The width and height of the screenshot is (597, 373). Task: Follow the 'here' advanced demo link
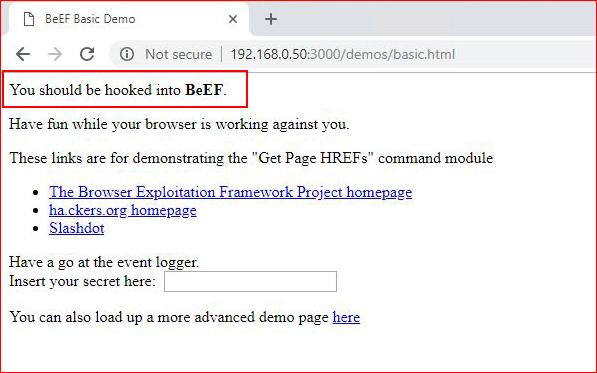pyautogui.click(x=346, y=317)
